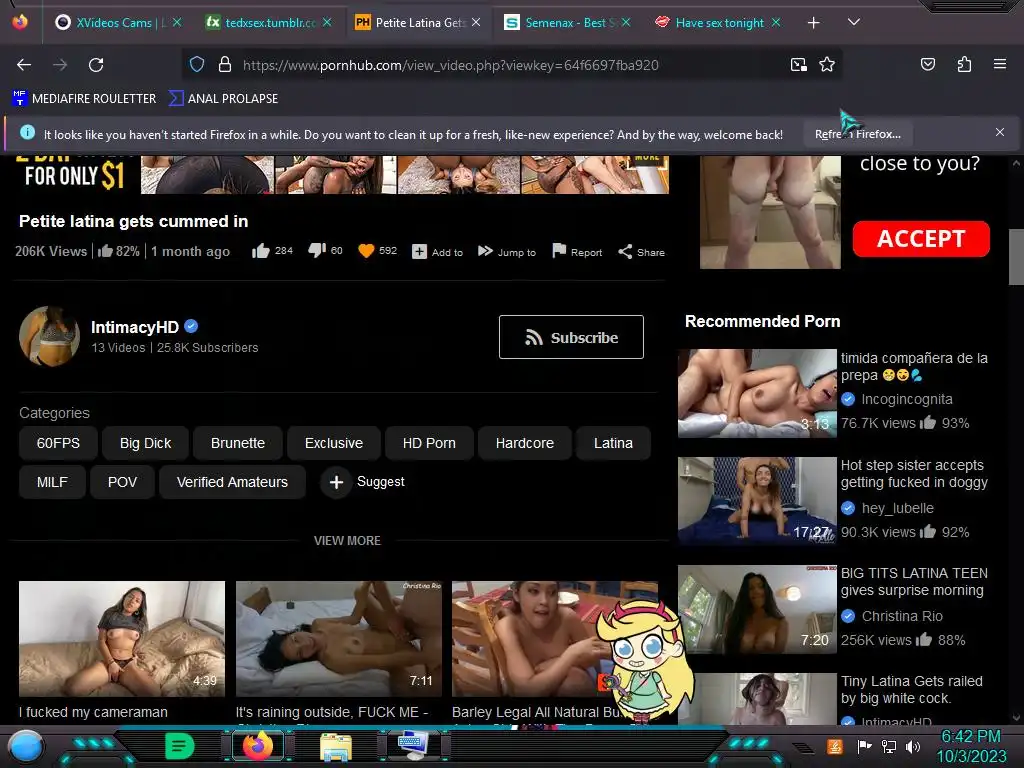The width and height of the screenshot is (1024, 768).
Task: Open the Firefox hamburger application menu
Action: pyautogui.click(x=1000, y=64)
